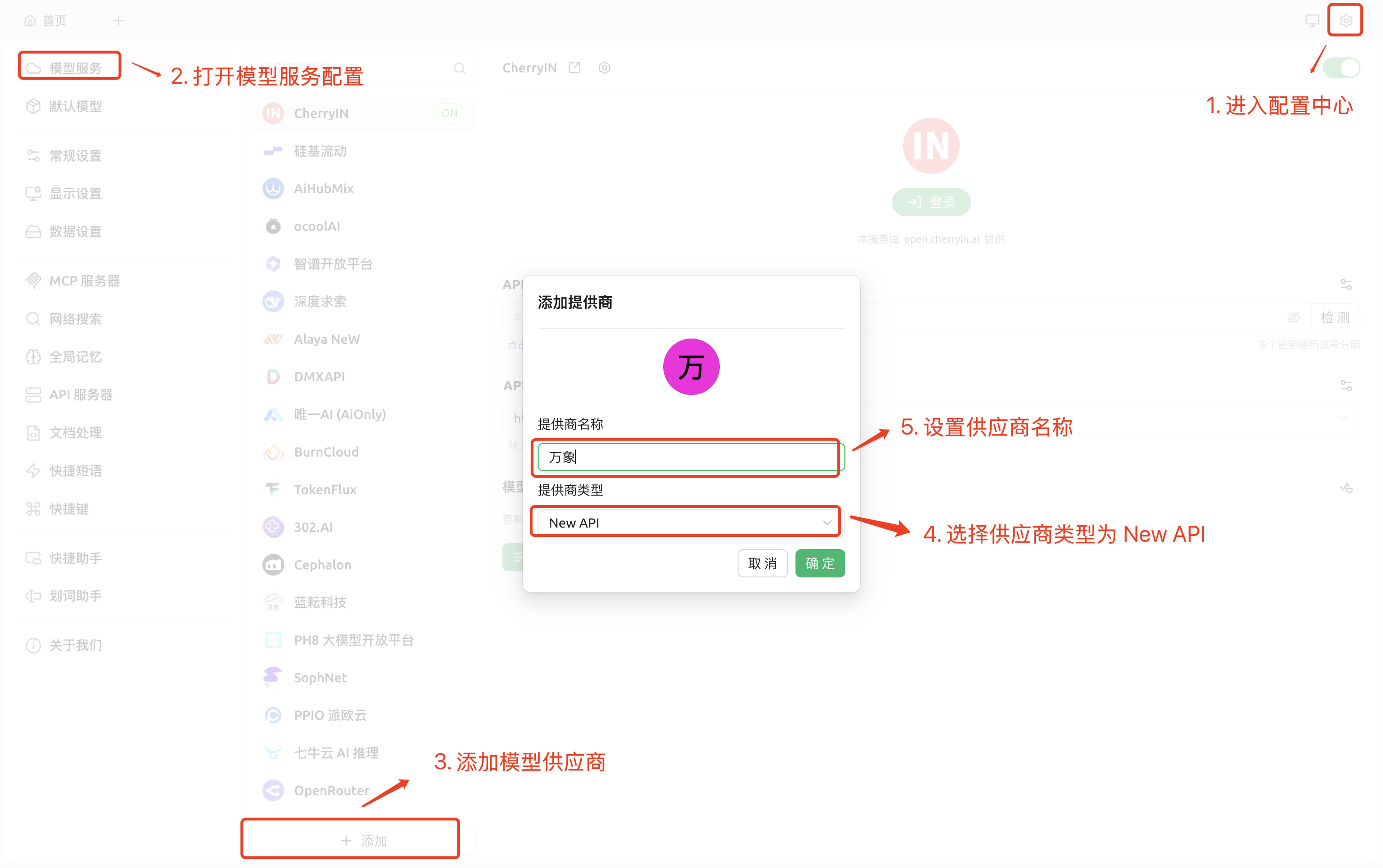The width and height of the screenshot is (1383, 868).
Task: Click the 添加 button below the provider list
Action: tap(363, 840)
